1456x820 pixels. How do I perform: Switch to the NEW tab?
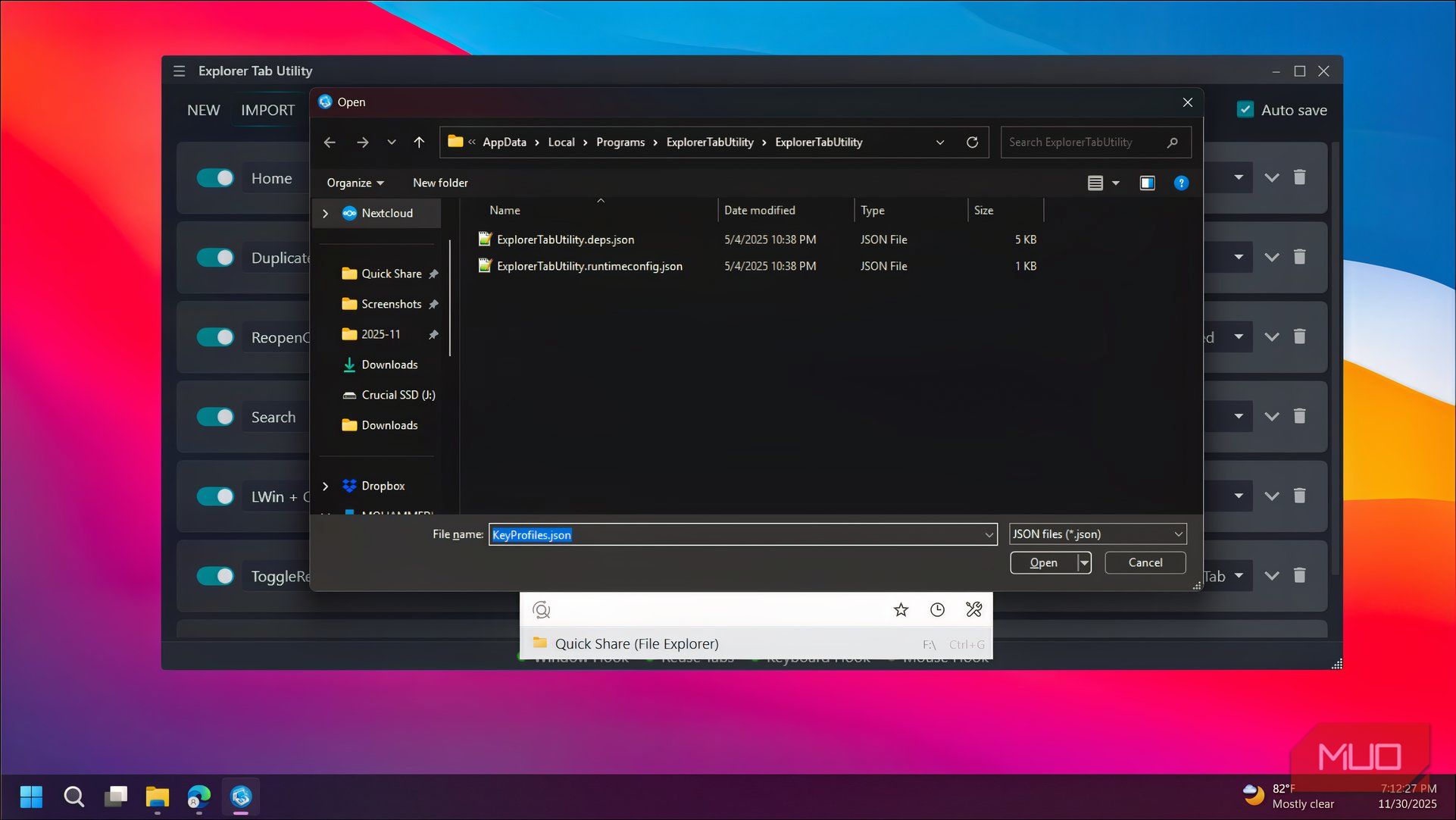(203, 111)
